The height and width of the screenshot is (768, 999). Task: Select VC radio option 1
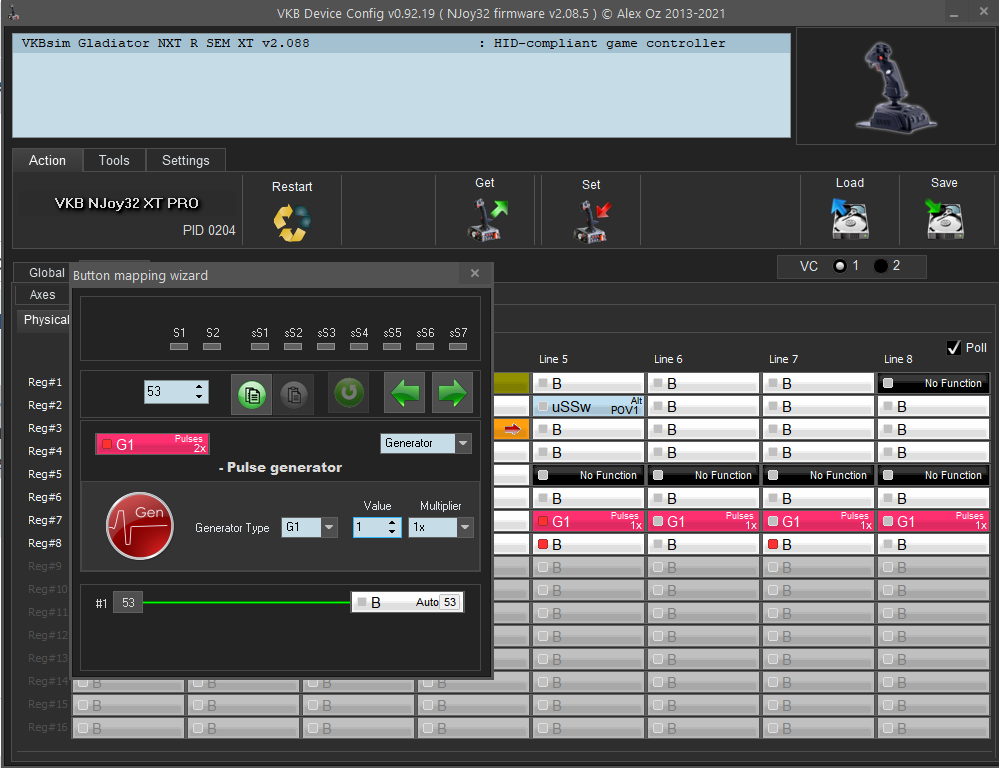[x=840, y=266]
